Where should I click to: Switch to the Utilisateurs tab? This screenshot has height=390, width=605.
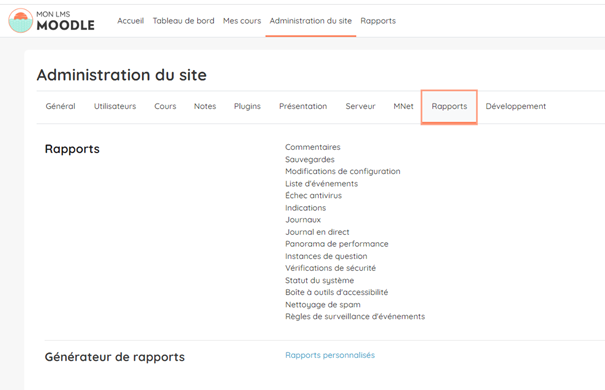pos(115,106)
